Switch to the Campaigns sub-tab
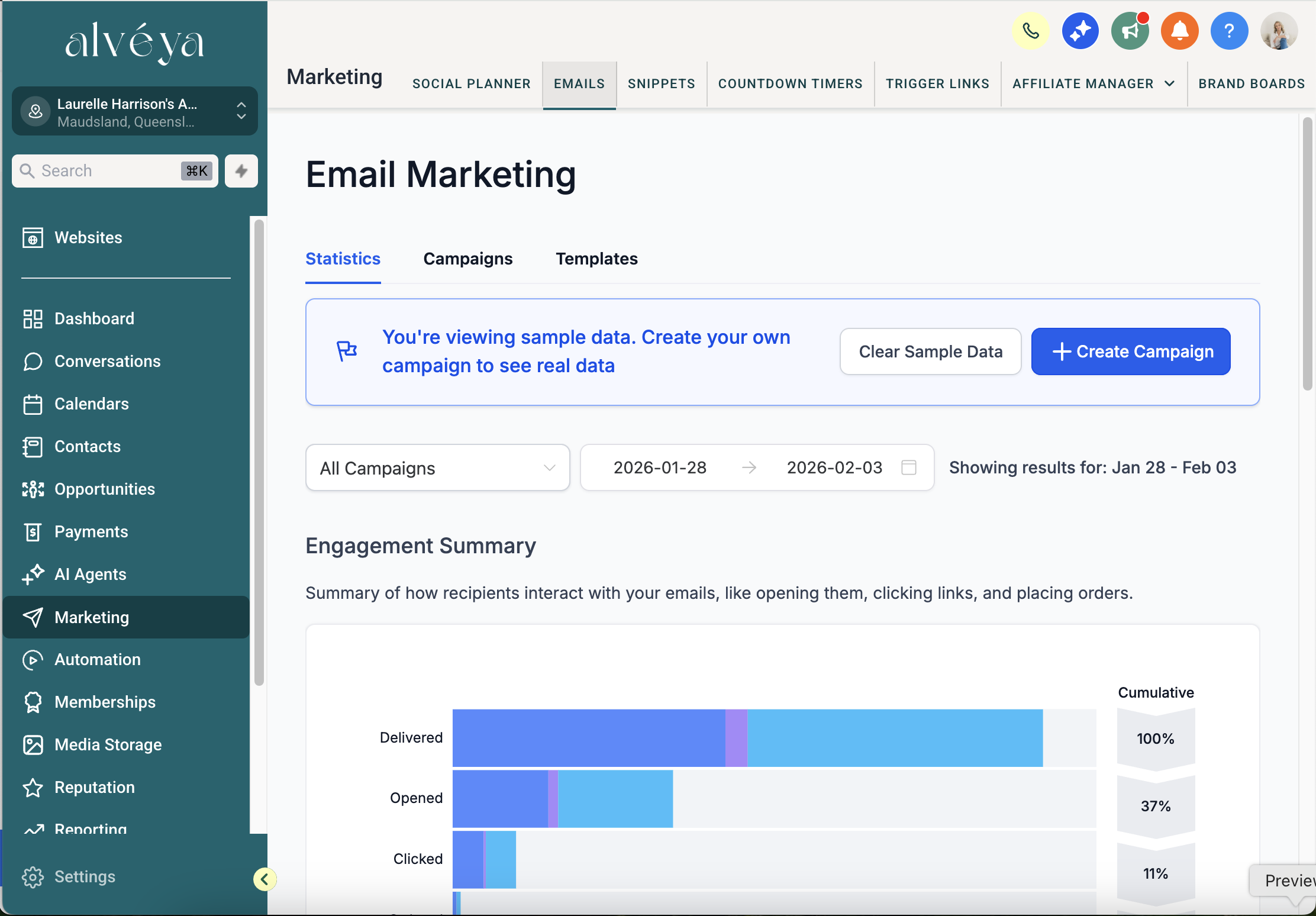The image size is (1316, 916). (468, 259)
